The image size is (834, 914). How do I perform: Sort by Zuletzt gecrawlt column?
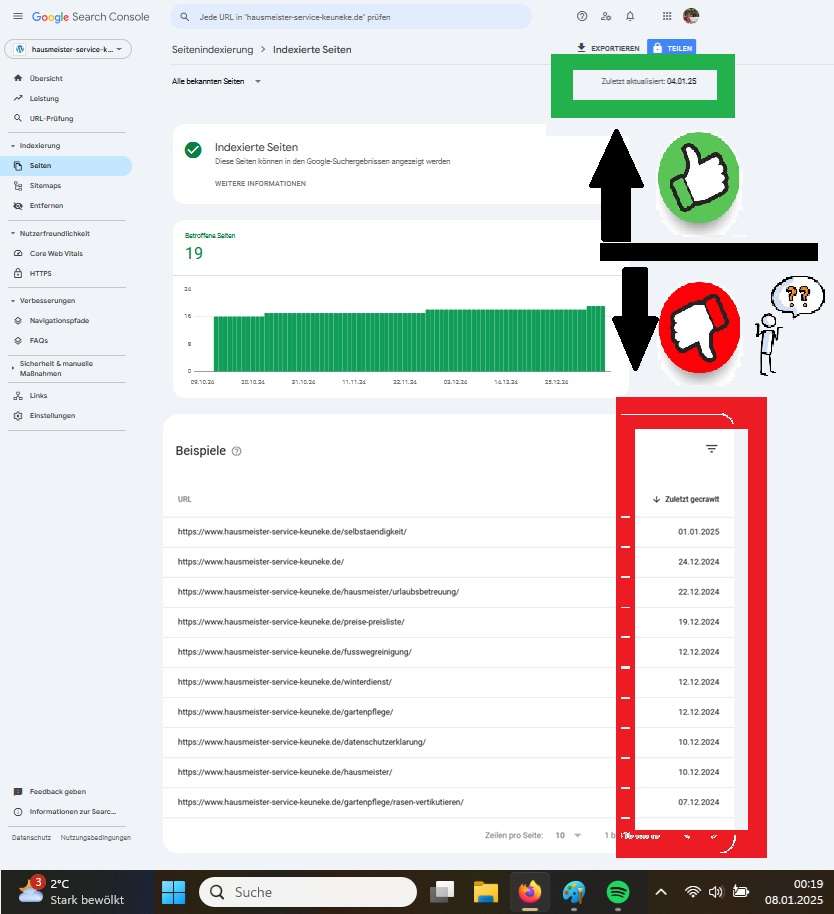pos(686,500)
